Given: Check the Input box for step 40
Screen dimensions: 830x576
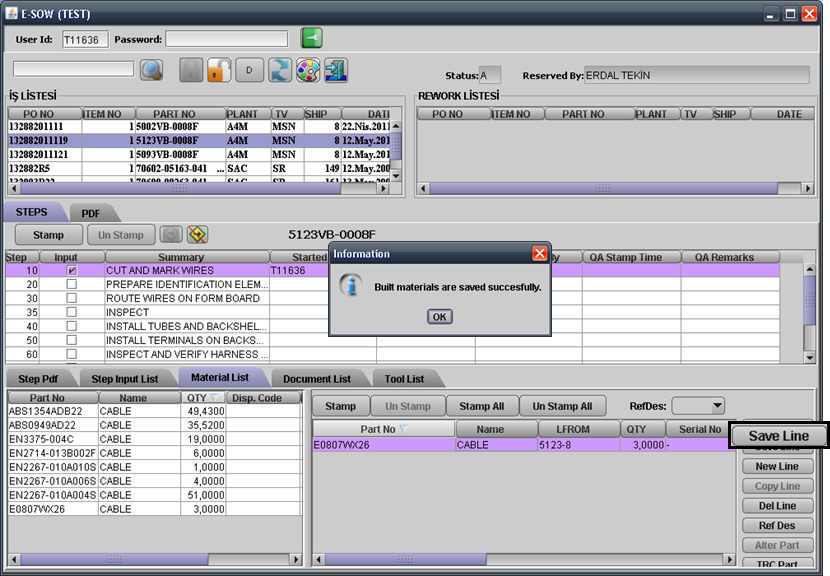Looking at the screenshot, I should coord(71,326).
